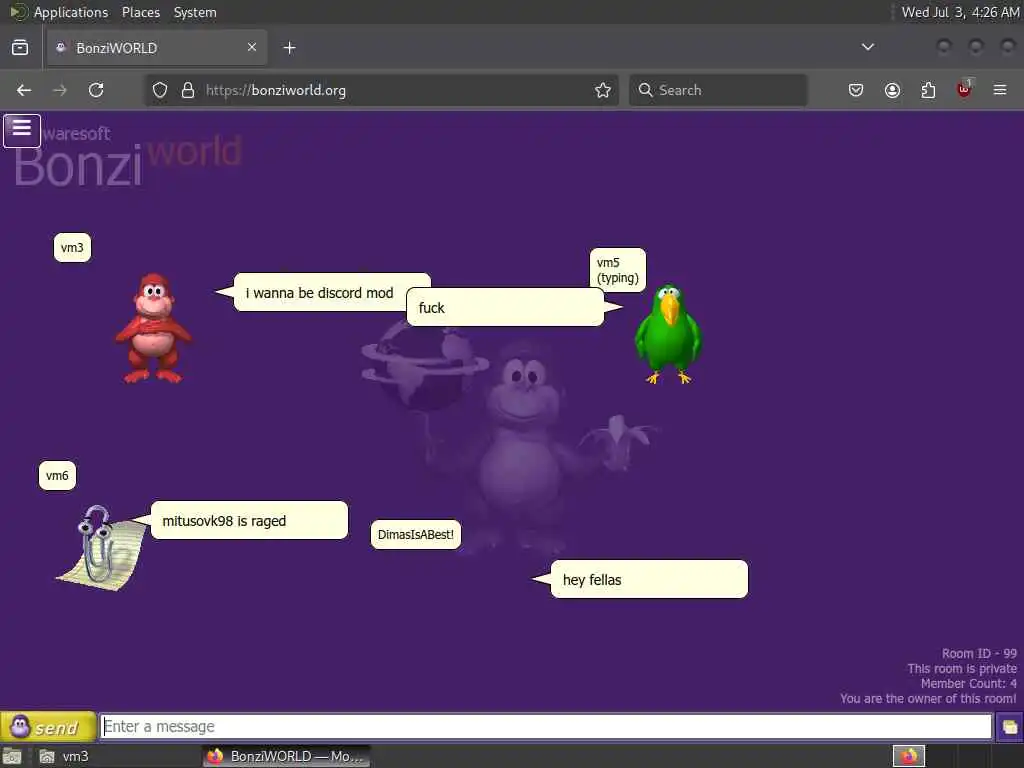Screen dimensions: 1024x768
Task: Click the vm5 speech bubble by the parrot
Action: click(x=505, y=307)
